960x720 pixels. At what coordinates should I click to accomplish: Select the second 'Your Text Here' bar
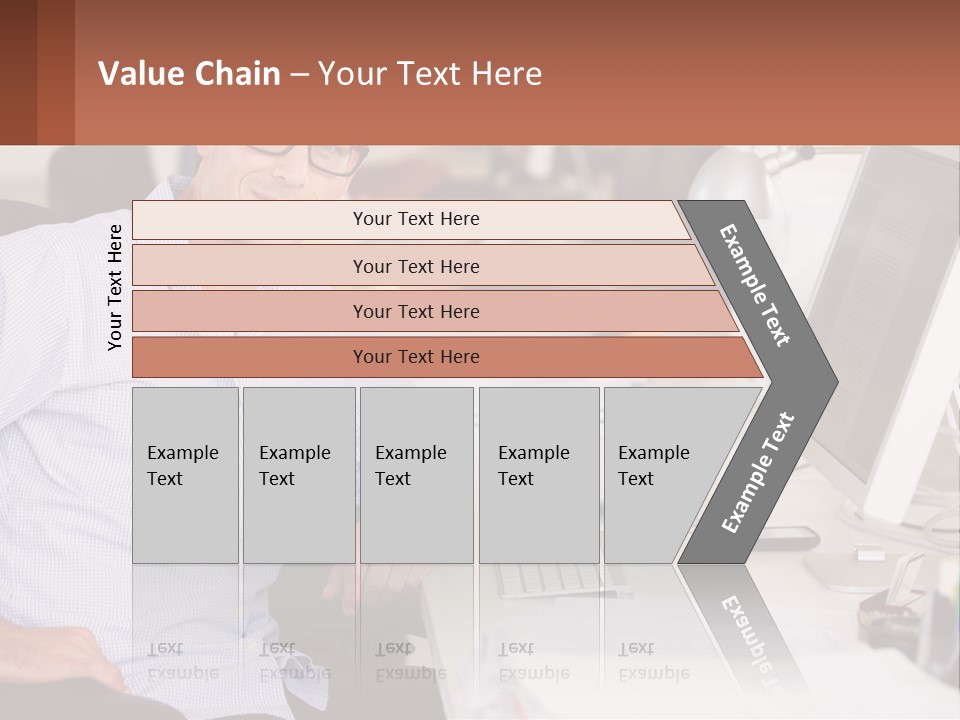click(x=424, y=265)
